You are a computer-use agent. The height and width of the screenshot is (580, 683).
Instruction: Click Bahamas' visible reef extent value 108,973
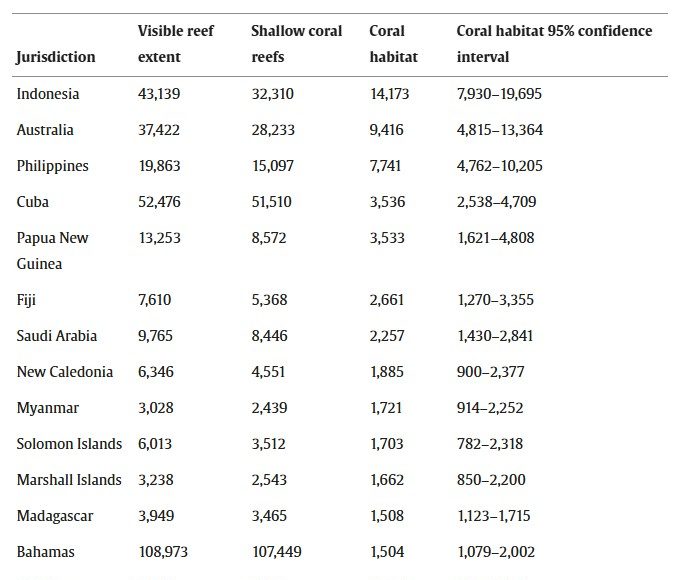coord(163,552)
